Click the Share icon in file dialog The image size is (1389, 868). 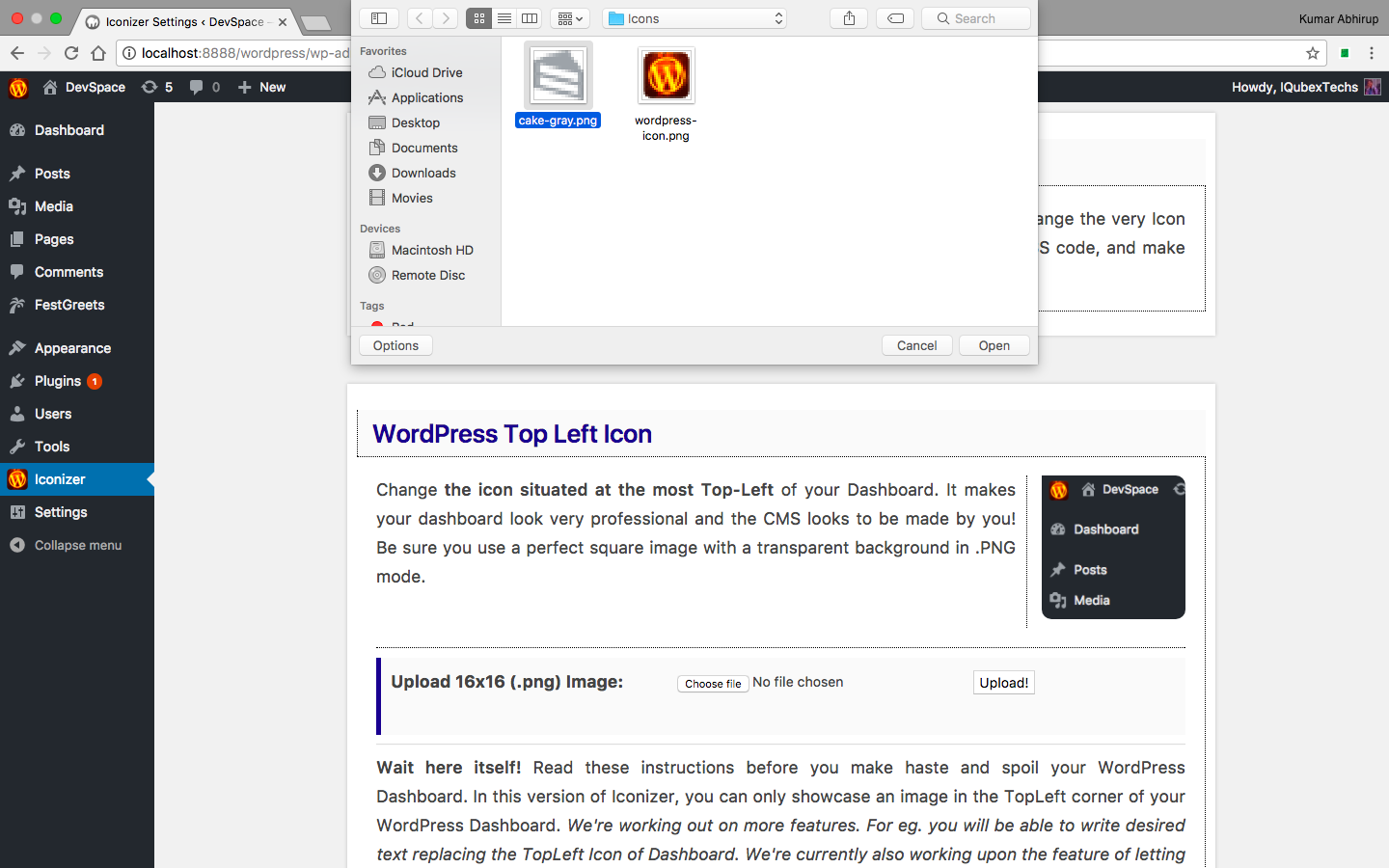click(x=849, y=18)
